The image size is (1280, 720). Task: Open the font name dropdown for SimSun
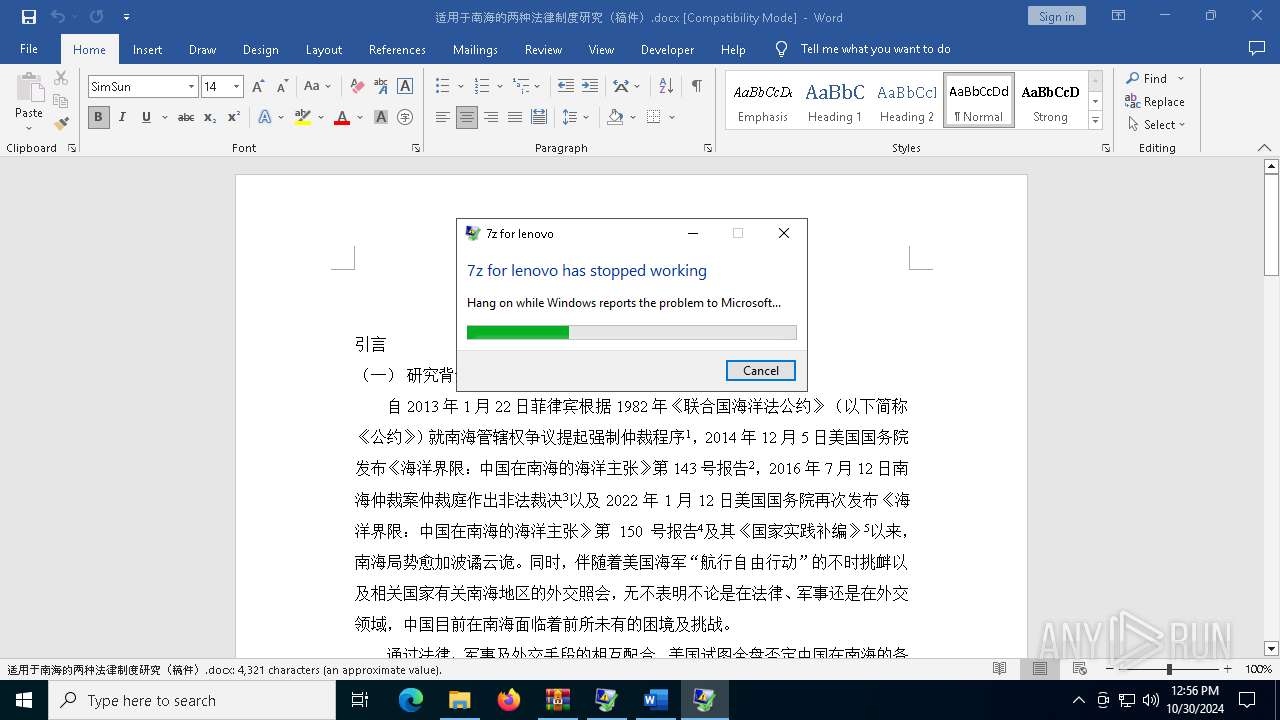(x=191, y=87)
